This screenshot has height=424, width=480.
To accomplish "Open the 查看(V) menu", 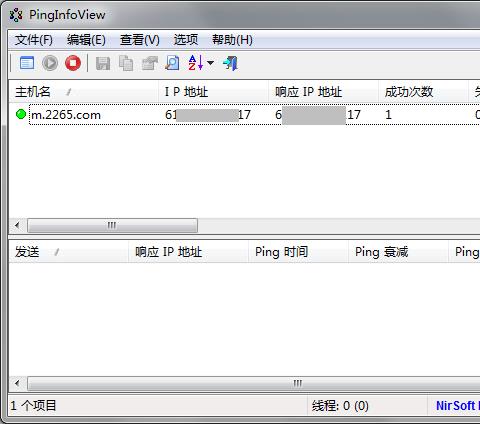I will pos(140,40).
